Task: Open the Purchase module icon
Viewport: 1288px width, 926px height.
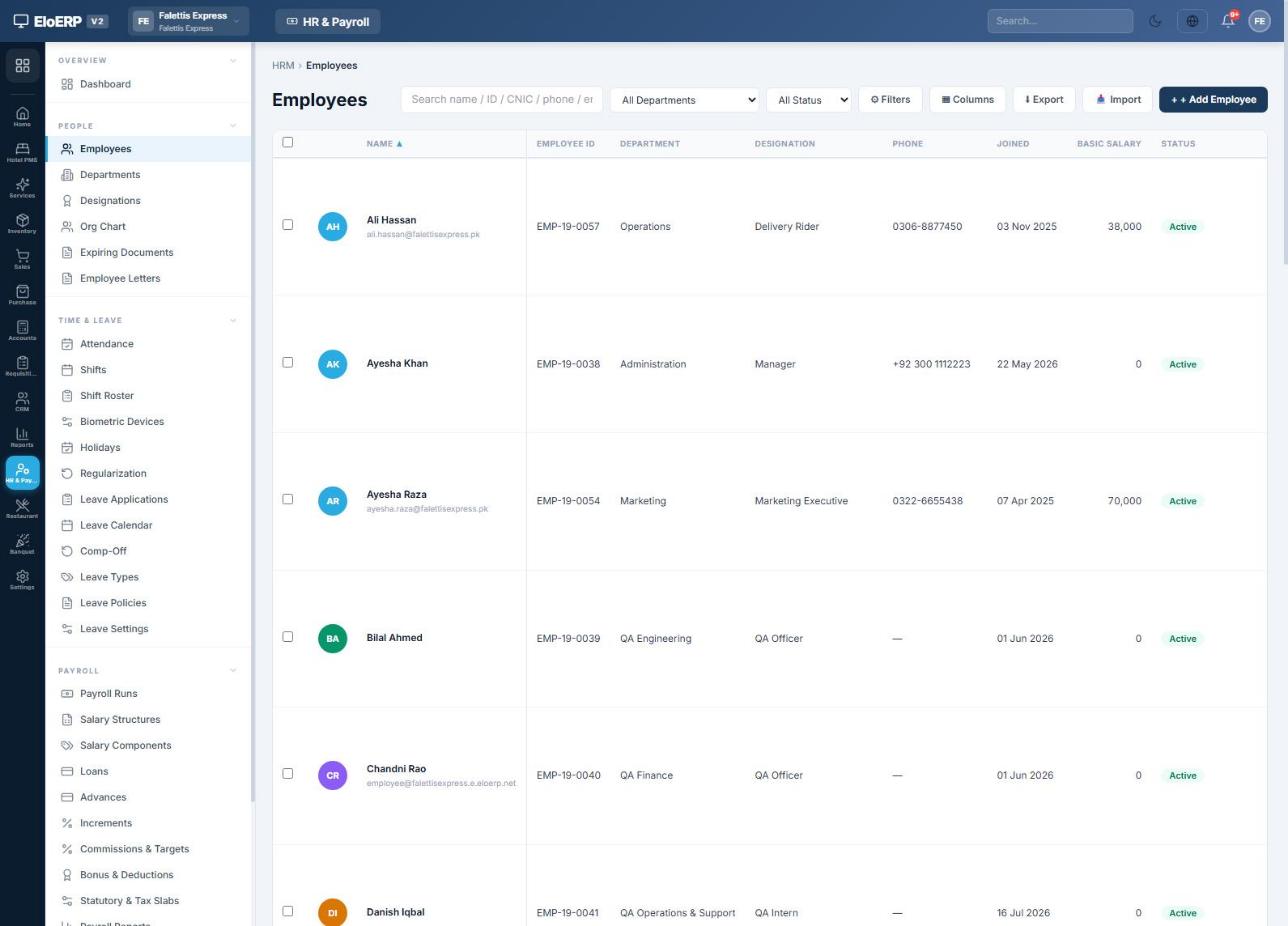Action: coord(22,294)
